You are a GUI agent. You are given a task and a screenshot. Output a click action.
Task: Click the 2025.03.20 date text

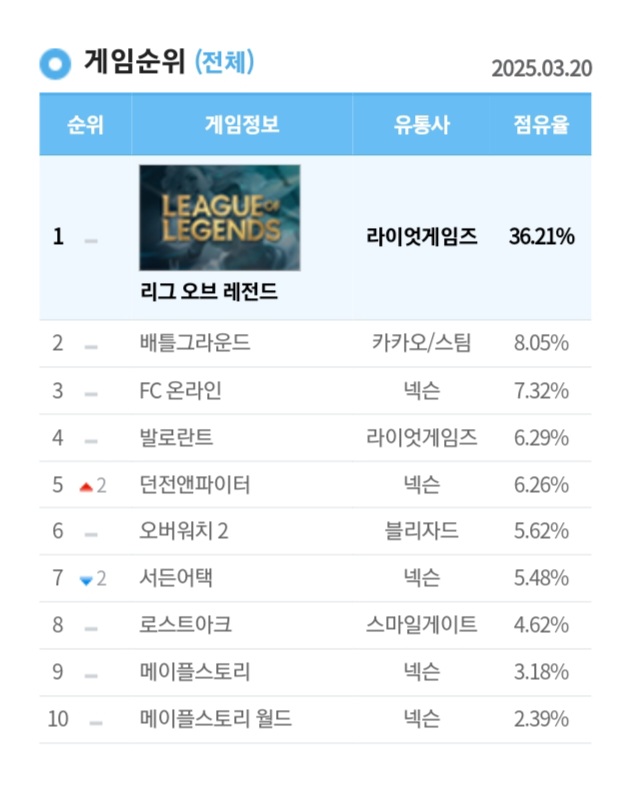542,68
